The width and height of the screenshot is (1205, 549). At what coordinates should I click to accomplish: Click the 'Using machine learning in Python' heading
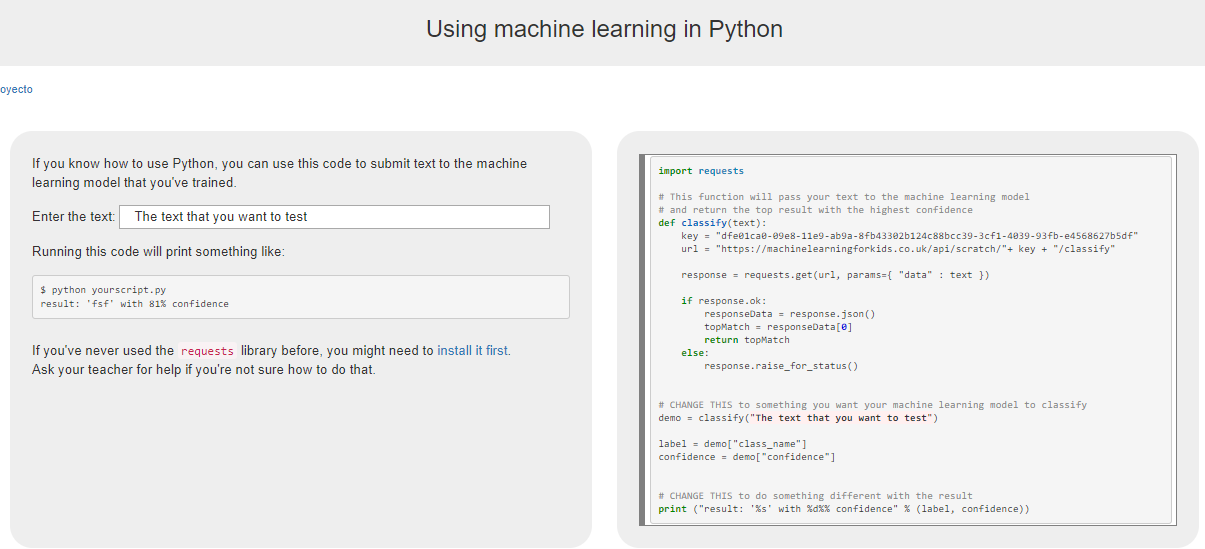604,29
